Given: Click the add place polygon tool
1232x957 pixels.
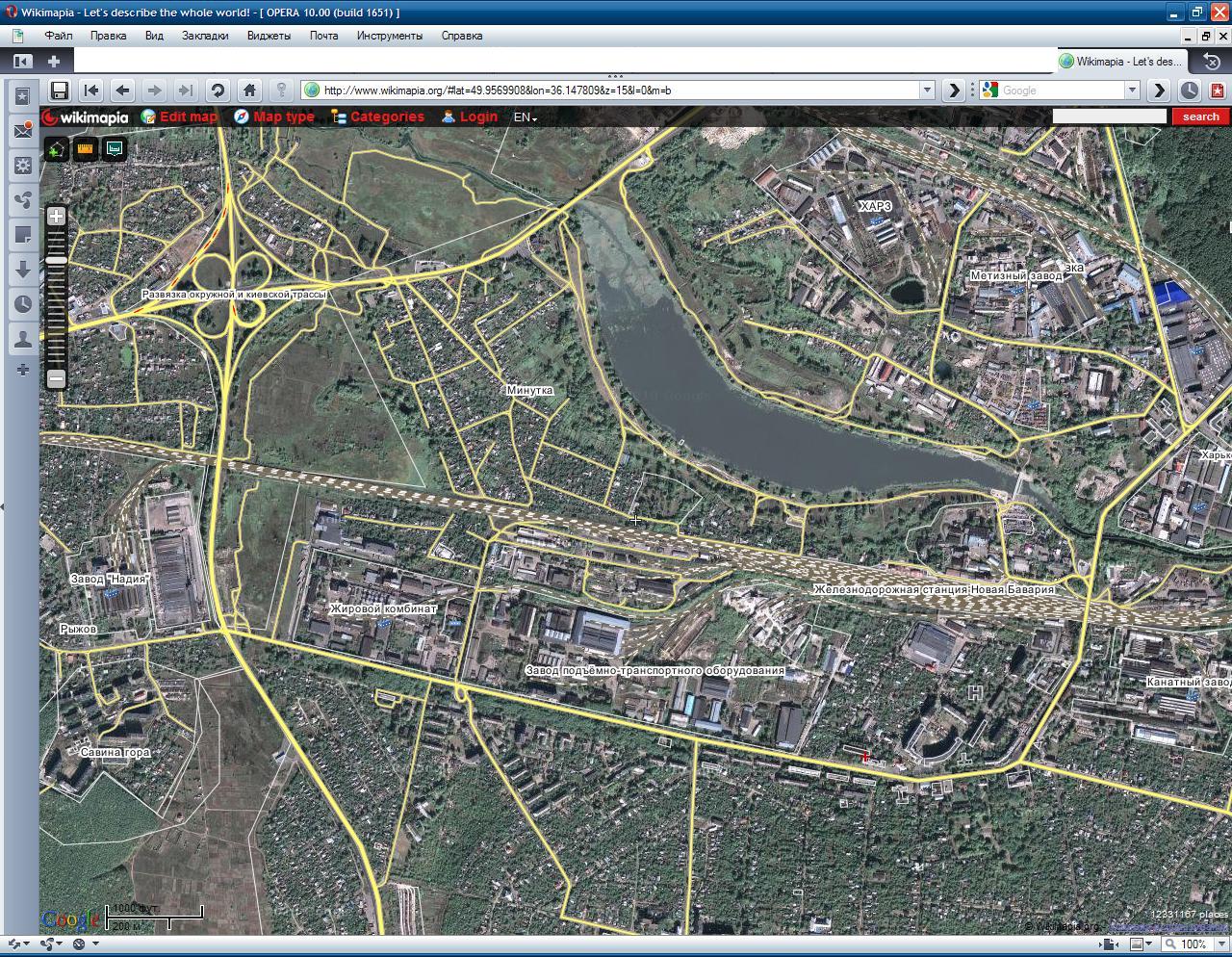Looking at the screenshot, I should pyautogui.click(x=57, y=149).
